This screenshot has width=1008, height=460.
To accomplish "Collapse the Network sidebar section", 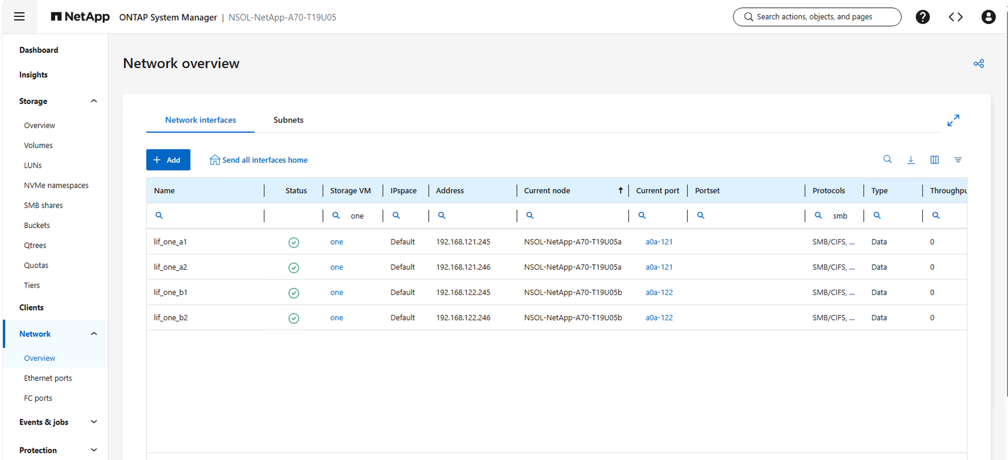I will (94, 334).
